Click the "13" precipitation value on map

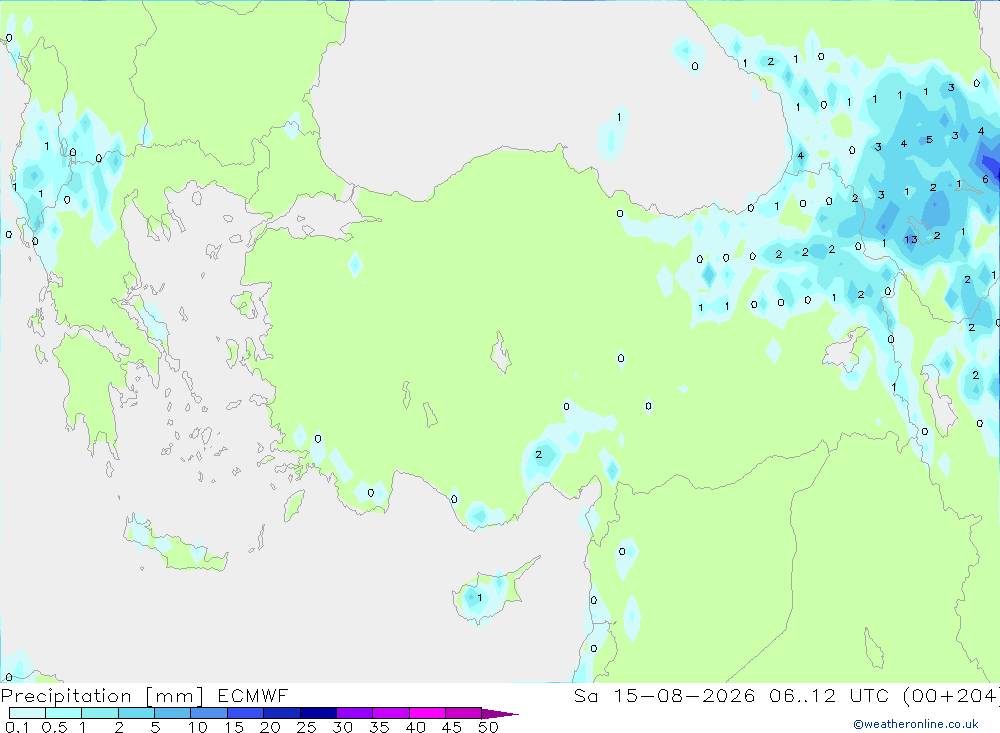(911, 239)
